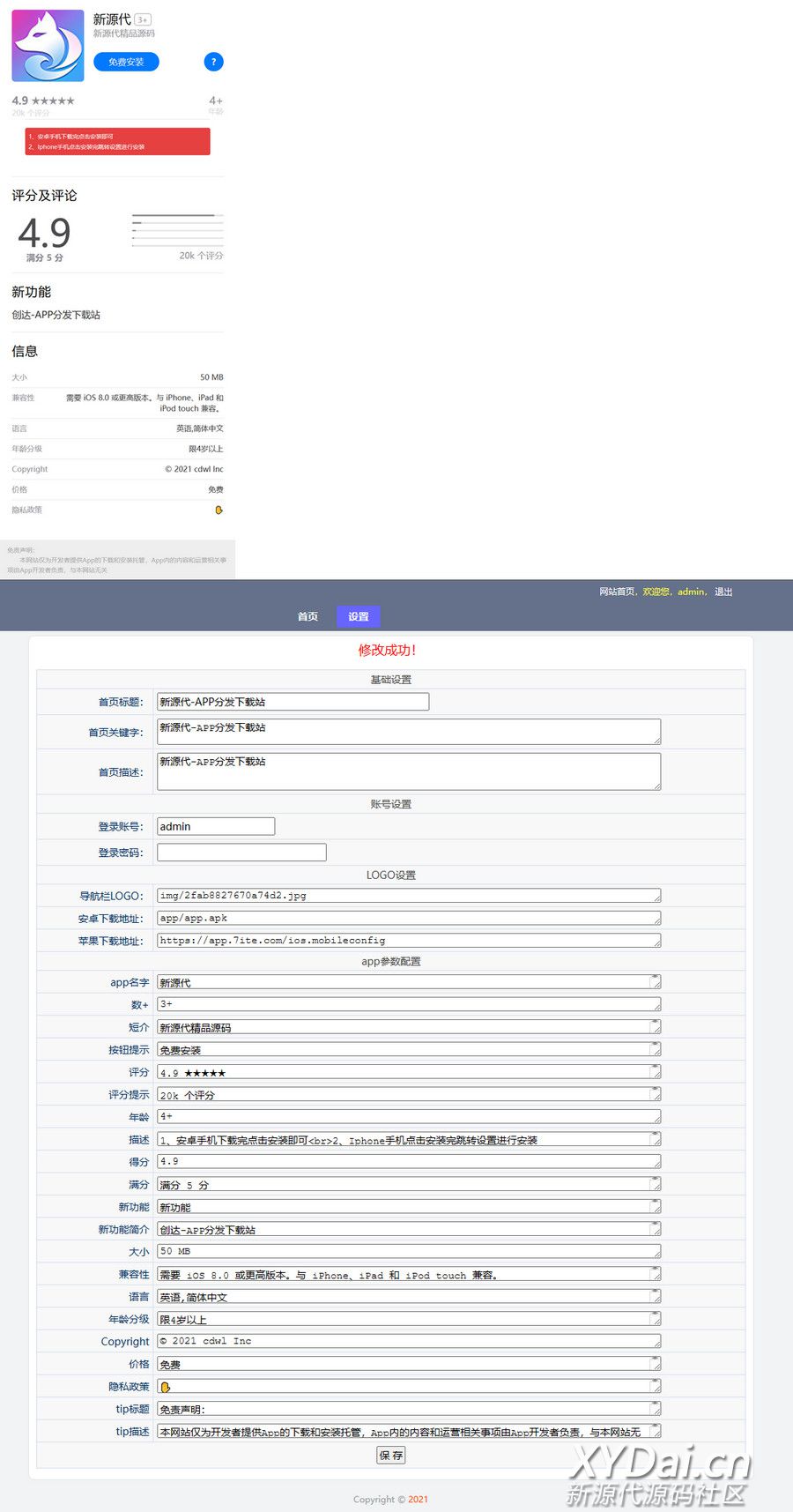Image resolution: width=793 pixels, height=1512 pixels.
Task: Edit the 导航栏LOGO image path field
Action: coord(408,896)
